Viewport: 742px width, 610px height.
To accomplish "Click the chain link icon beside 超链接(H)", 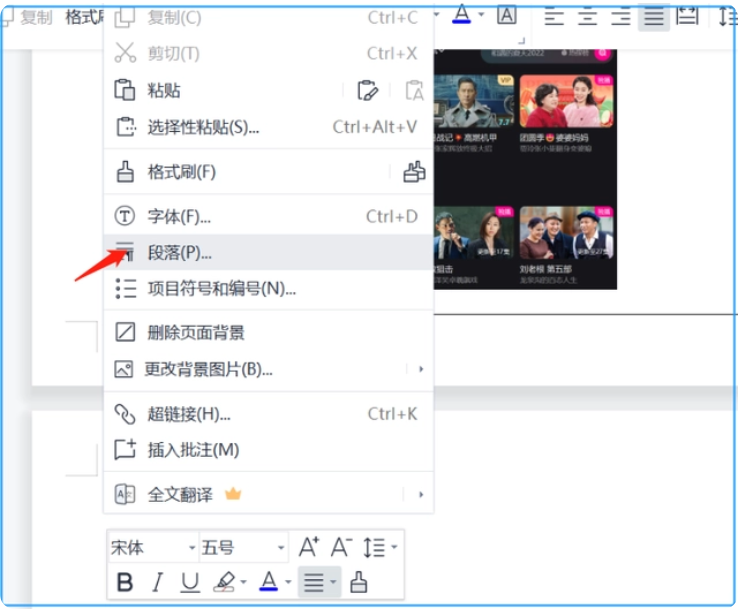I will click(125, 414).
